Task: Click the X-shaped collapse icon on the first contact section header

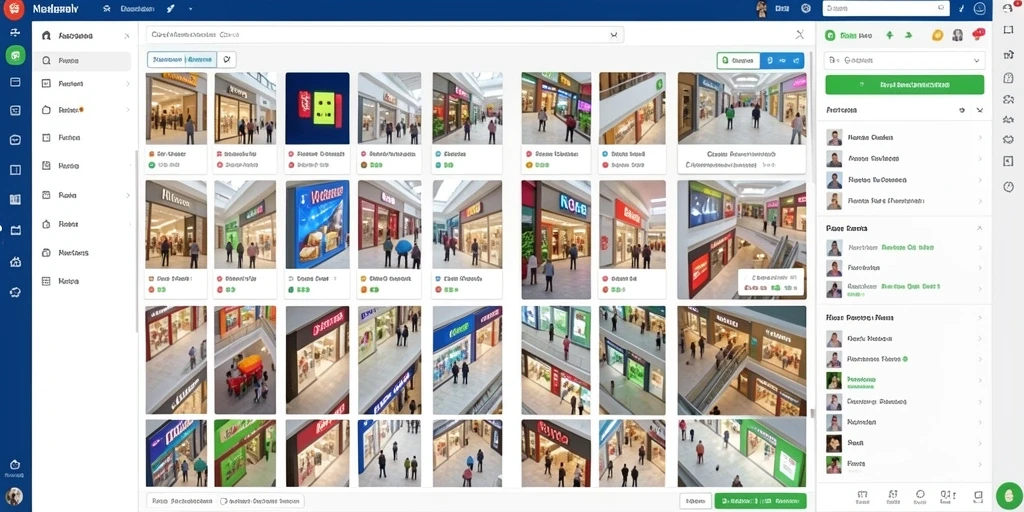Action: point(979,110)
